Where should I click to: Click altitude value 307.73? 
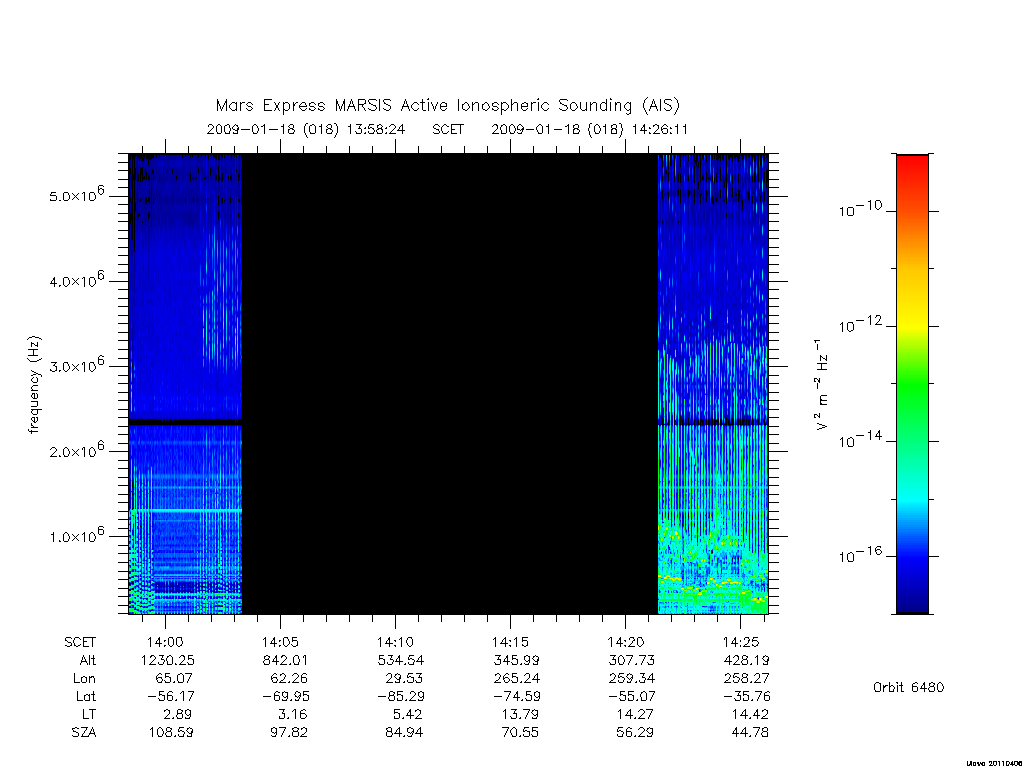[x=631, y=660]
